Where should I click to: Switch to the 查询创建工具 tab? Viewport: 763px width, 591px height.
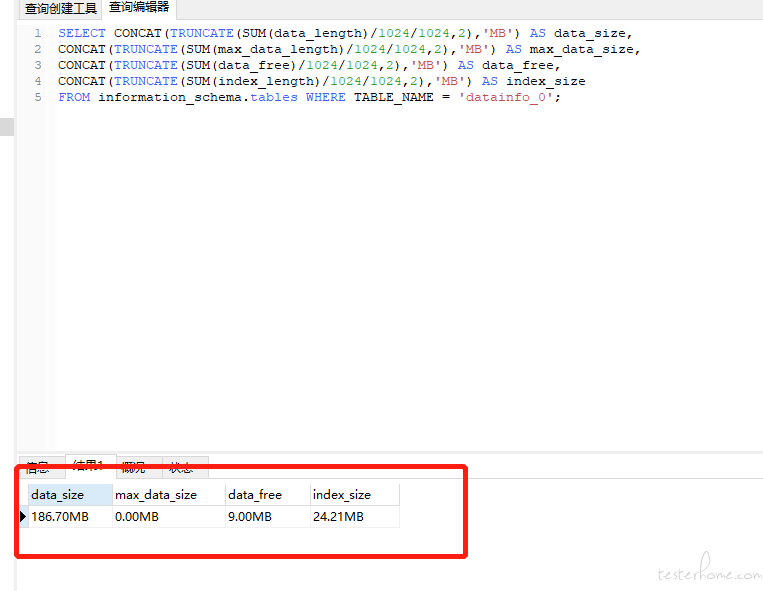61,8
